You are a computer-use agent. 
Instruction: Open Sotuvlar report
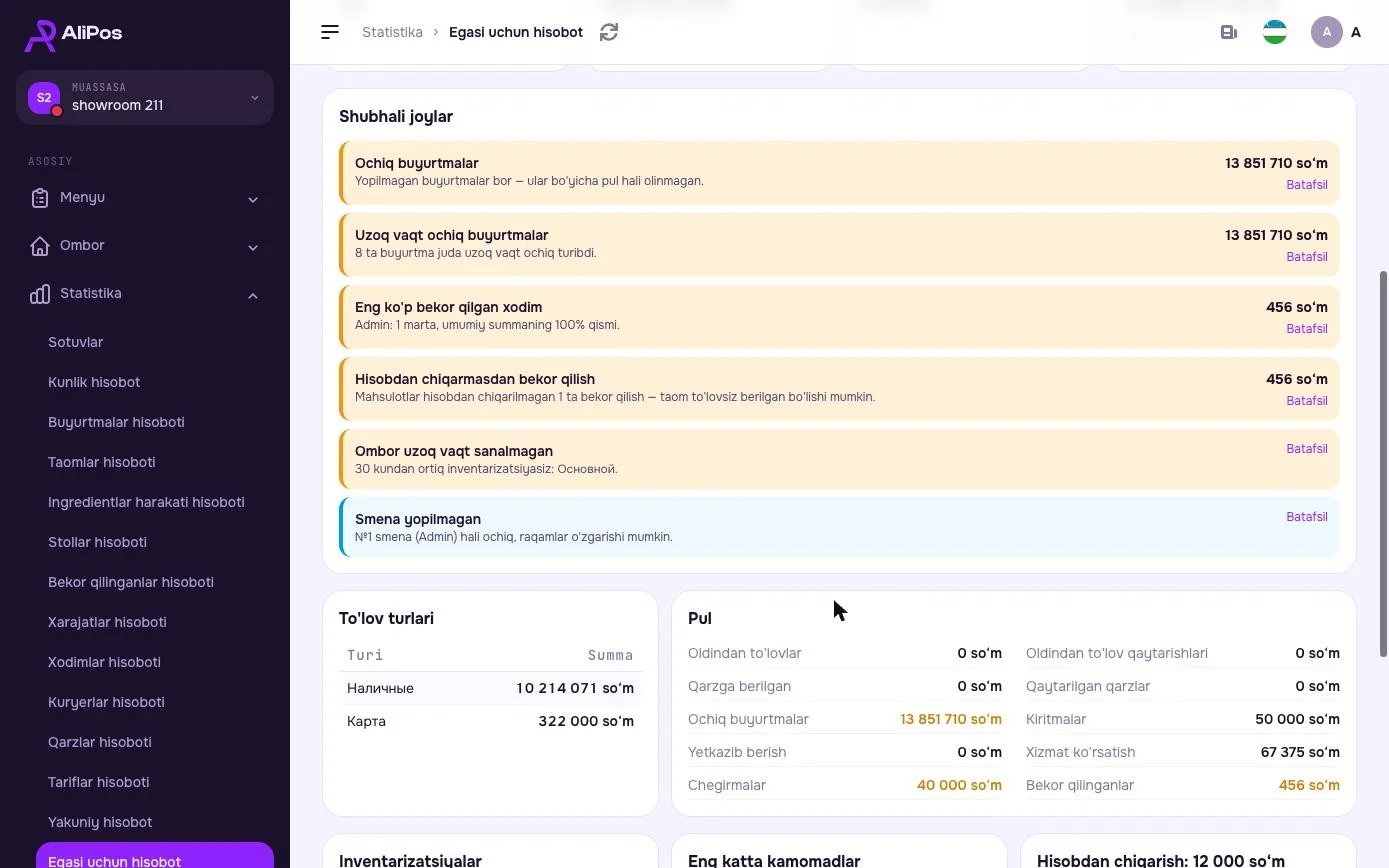[x=76, y=342]
